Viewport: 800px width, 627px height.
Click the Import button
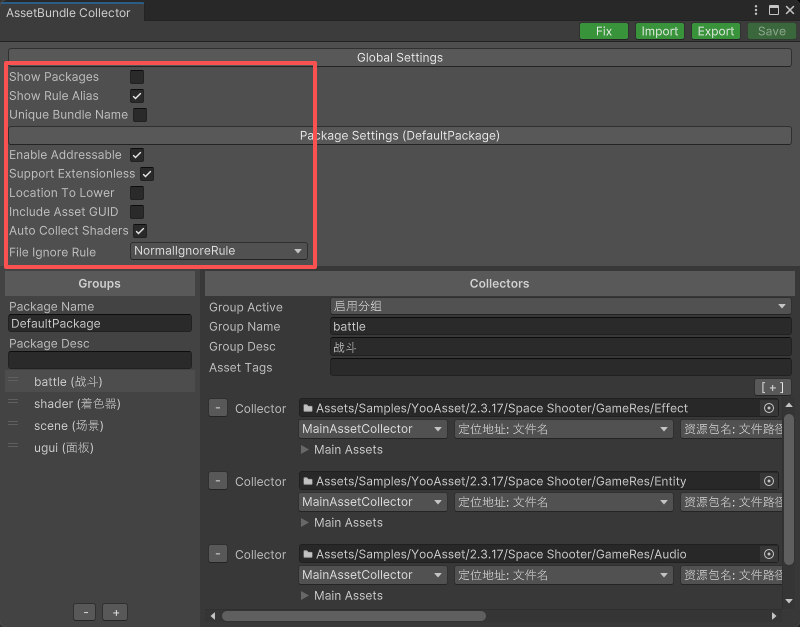click(660, 31)
